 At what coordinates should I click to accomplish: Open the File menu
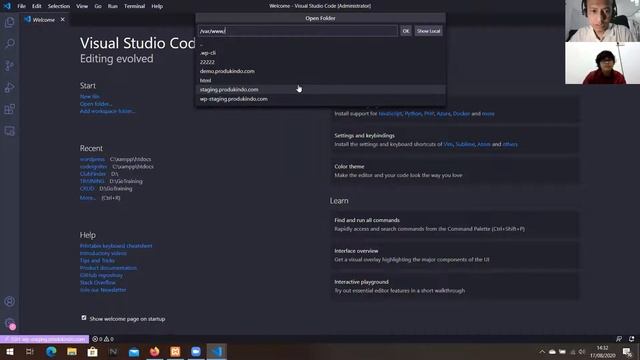pos(21,6)
